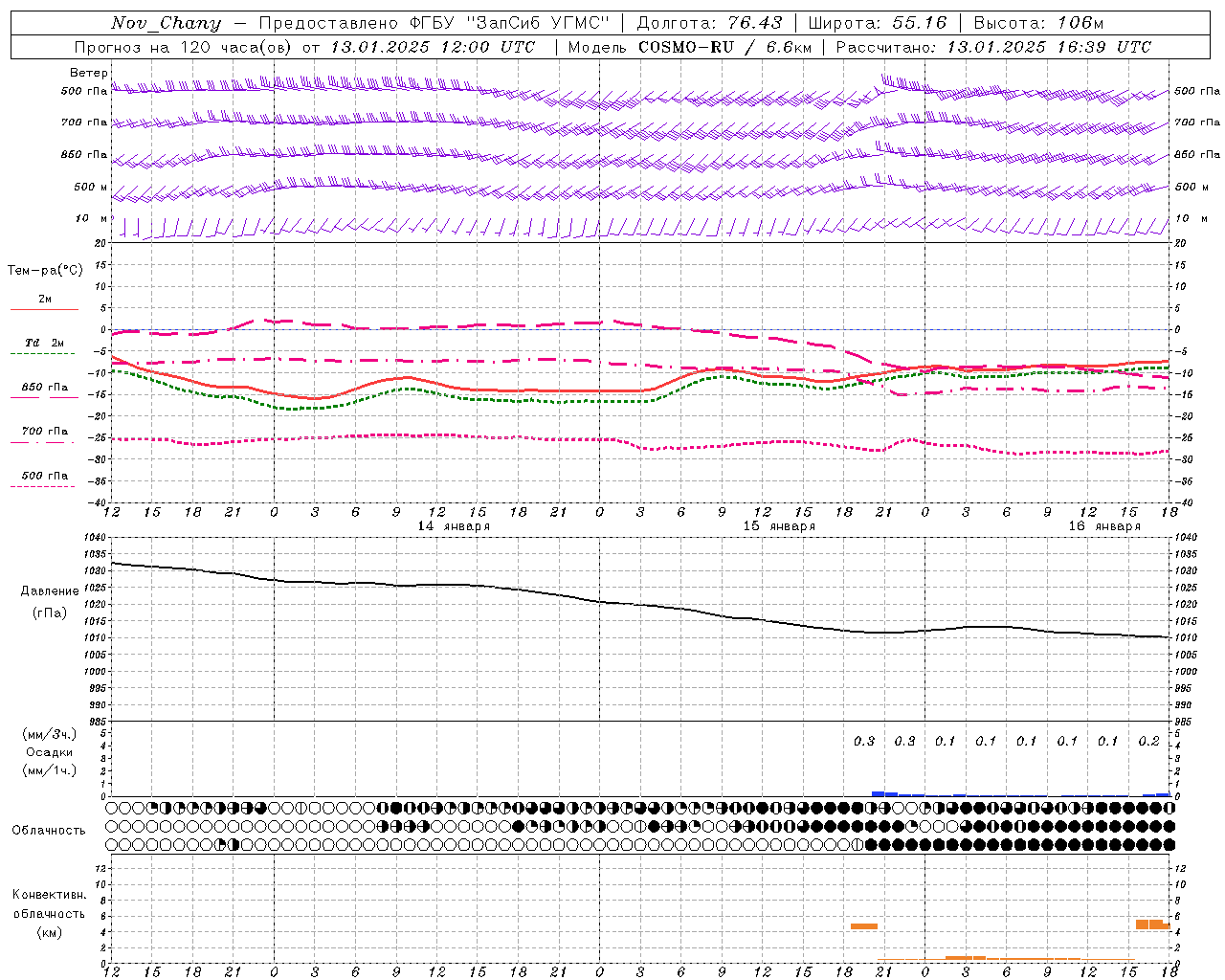Click the Рассчитано: 13.01.2025 16:39 UTC timestamp
Image resolution: width=1225 pixels, height=980 pixels.
pyautogui.click(x=993, y=47)
